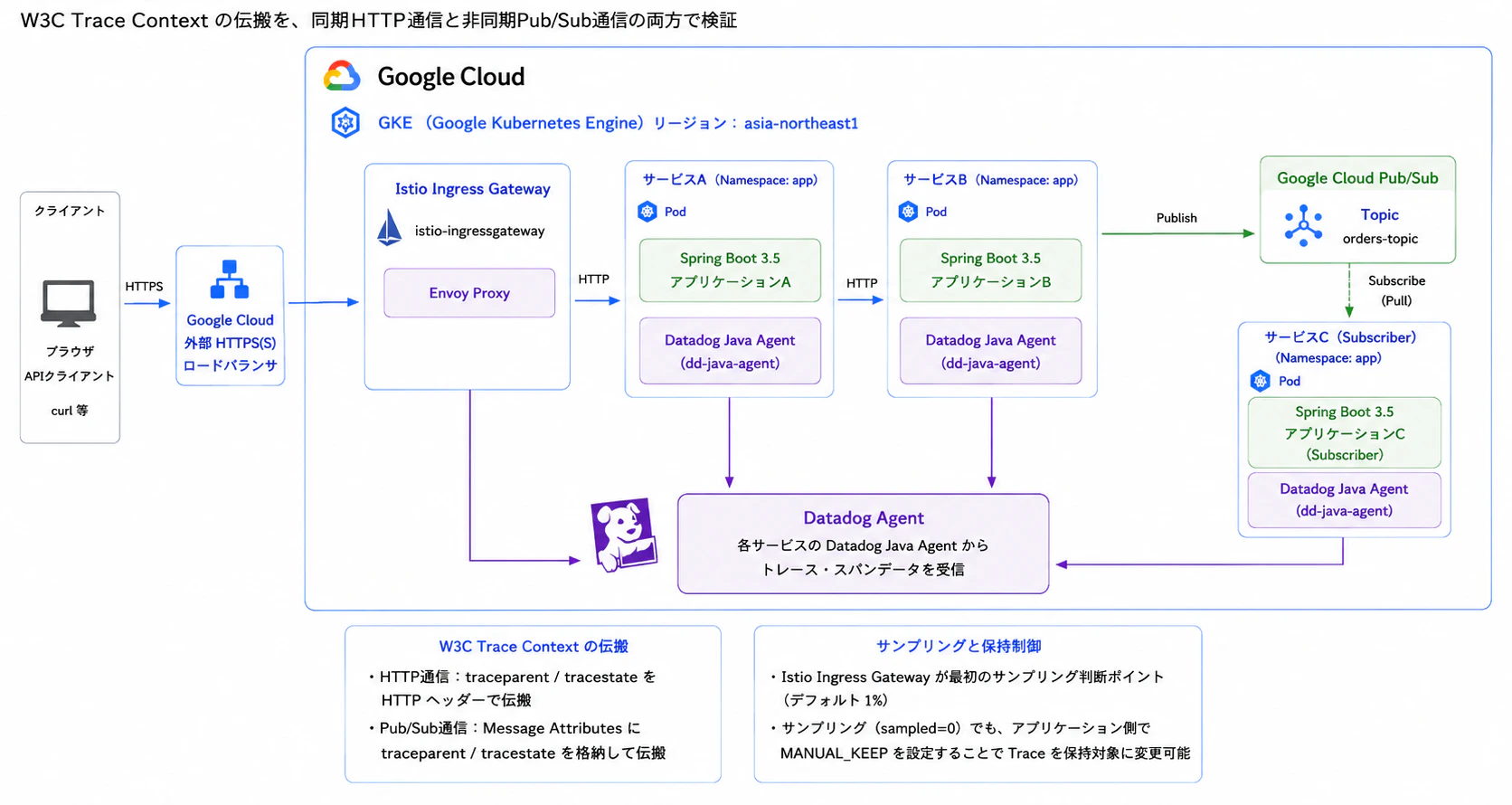Click the diagram title starting "W3C Trace Context の伝搬を"
Viewport: 1512px width, 805px height.
(x=379, y=20)
